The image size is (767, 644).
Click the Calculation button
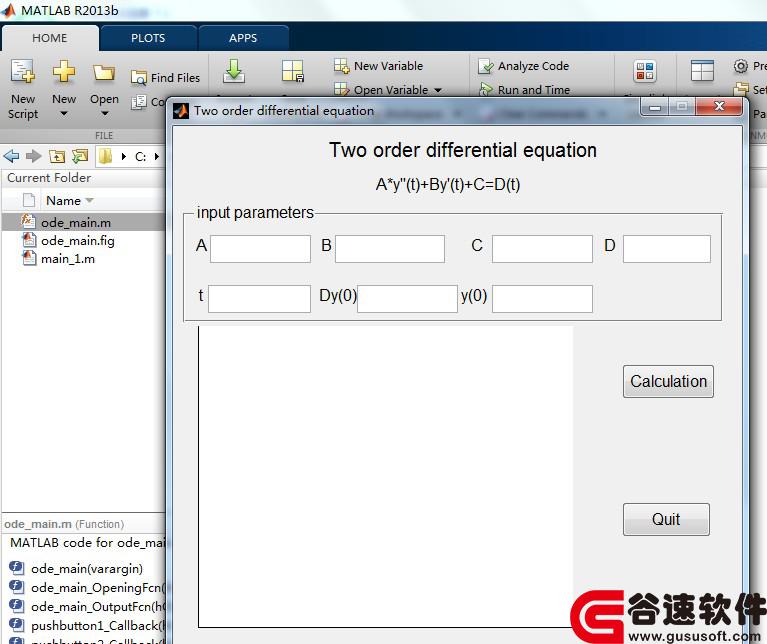(668, 381)
